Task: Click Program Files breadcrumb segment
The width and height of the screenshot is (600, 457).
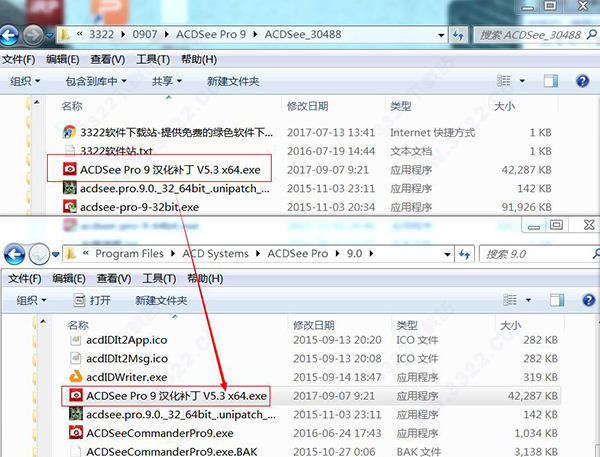Action: (129, 254)
